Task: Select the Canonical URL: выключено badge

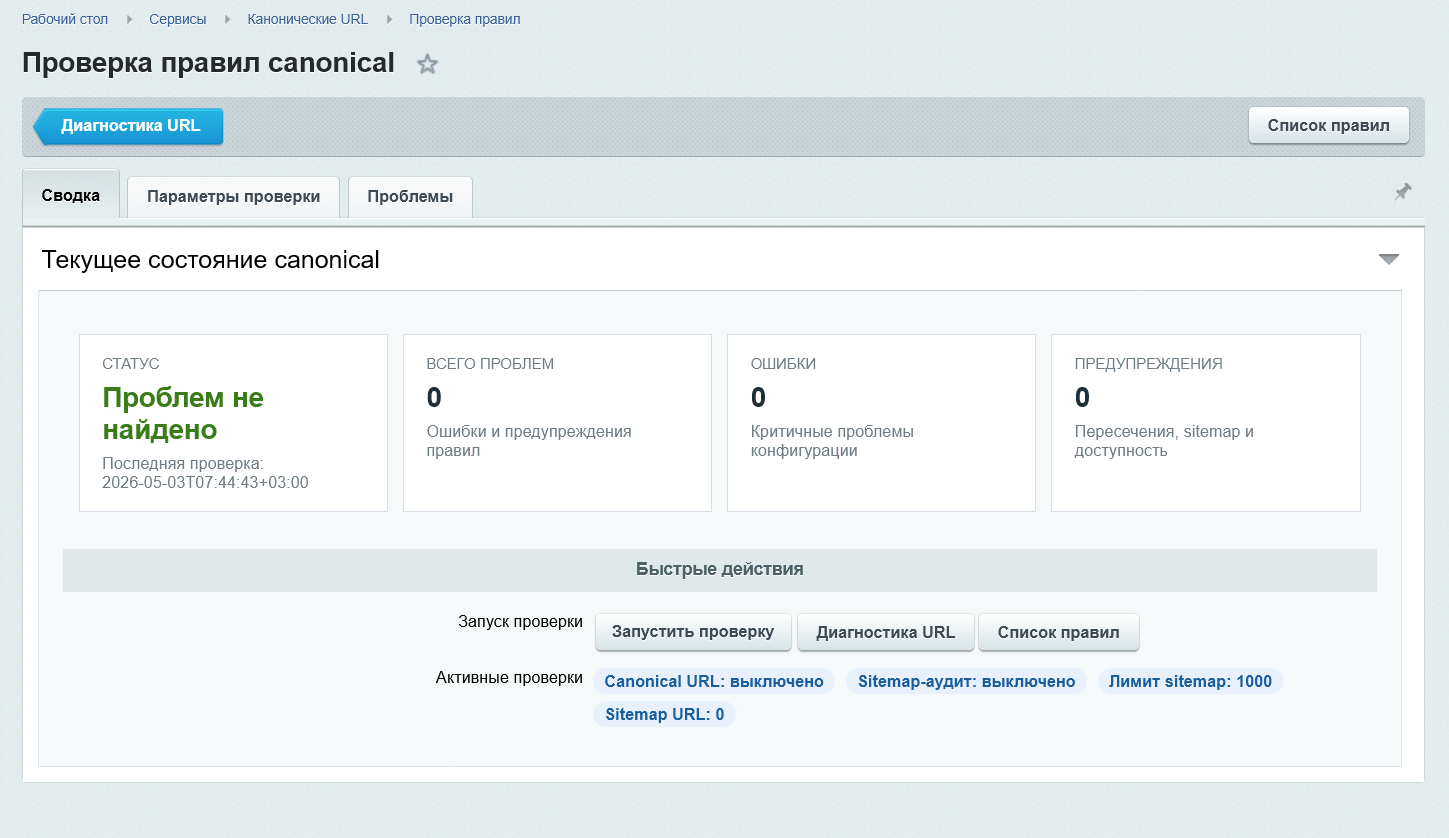Action: pyautogui.click(x=714, y=681)
